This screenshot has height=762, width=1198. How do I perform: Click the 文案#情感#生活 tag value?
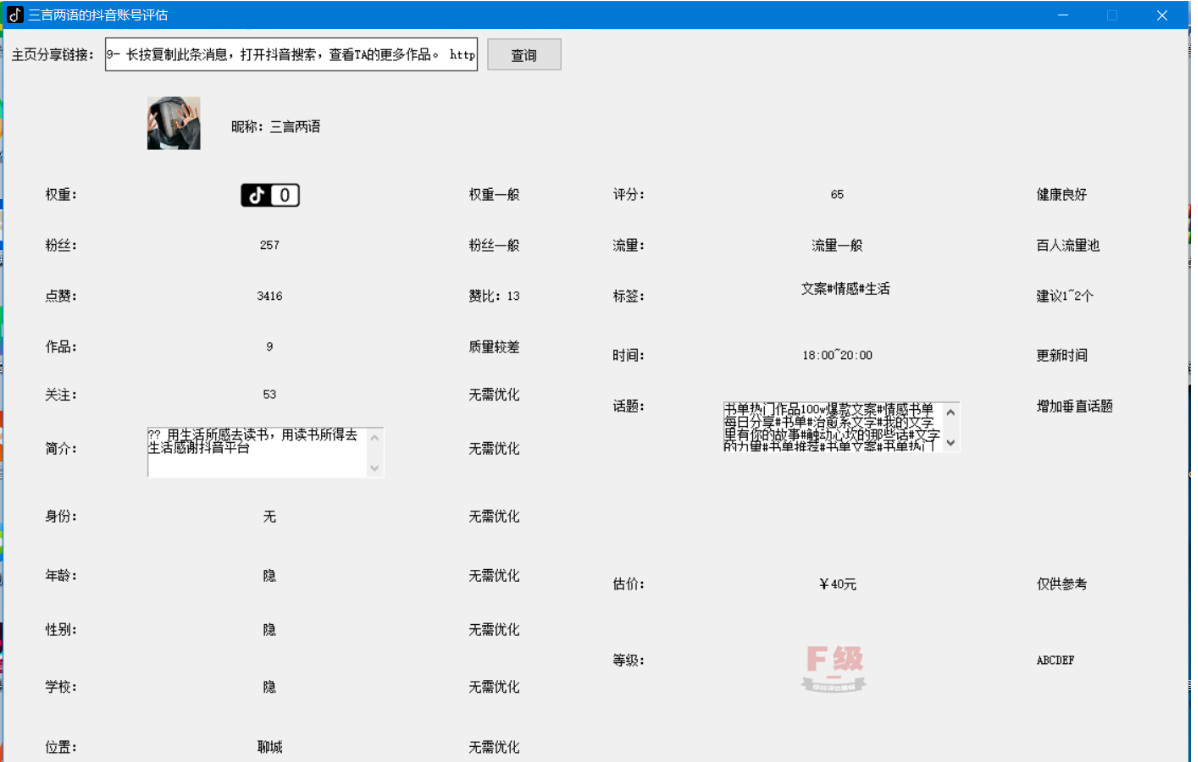(845, 289)
